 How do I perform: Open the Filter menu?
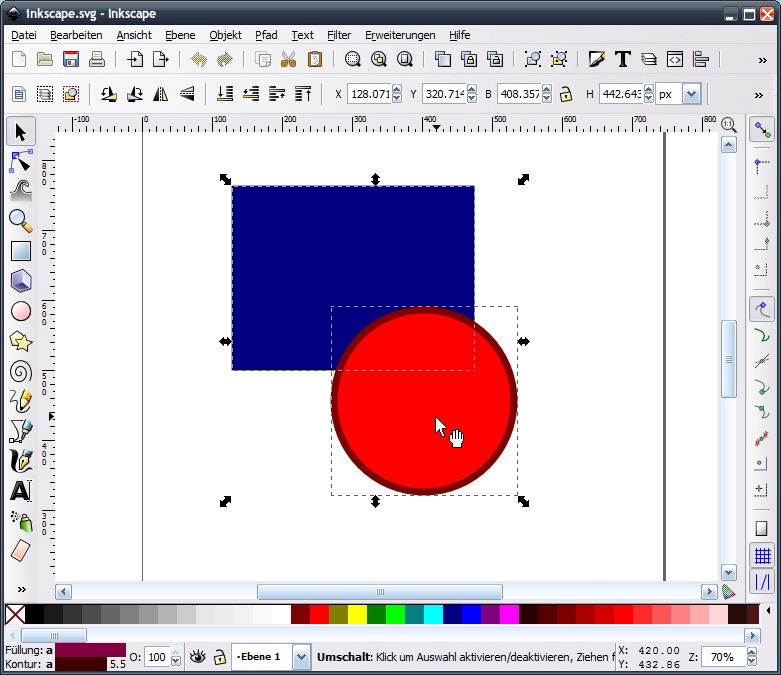pos(339,35)
